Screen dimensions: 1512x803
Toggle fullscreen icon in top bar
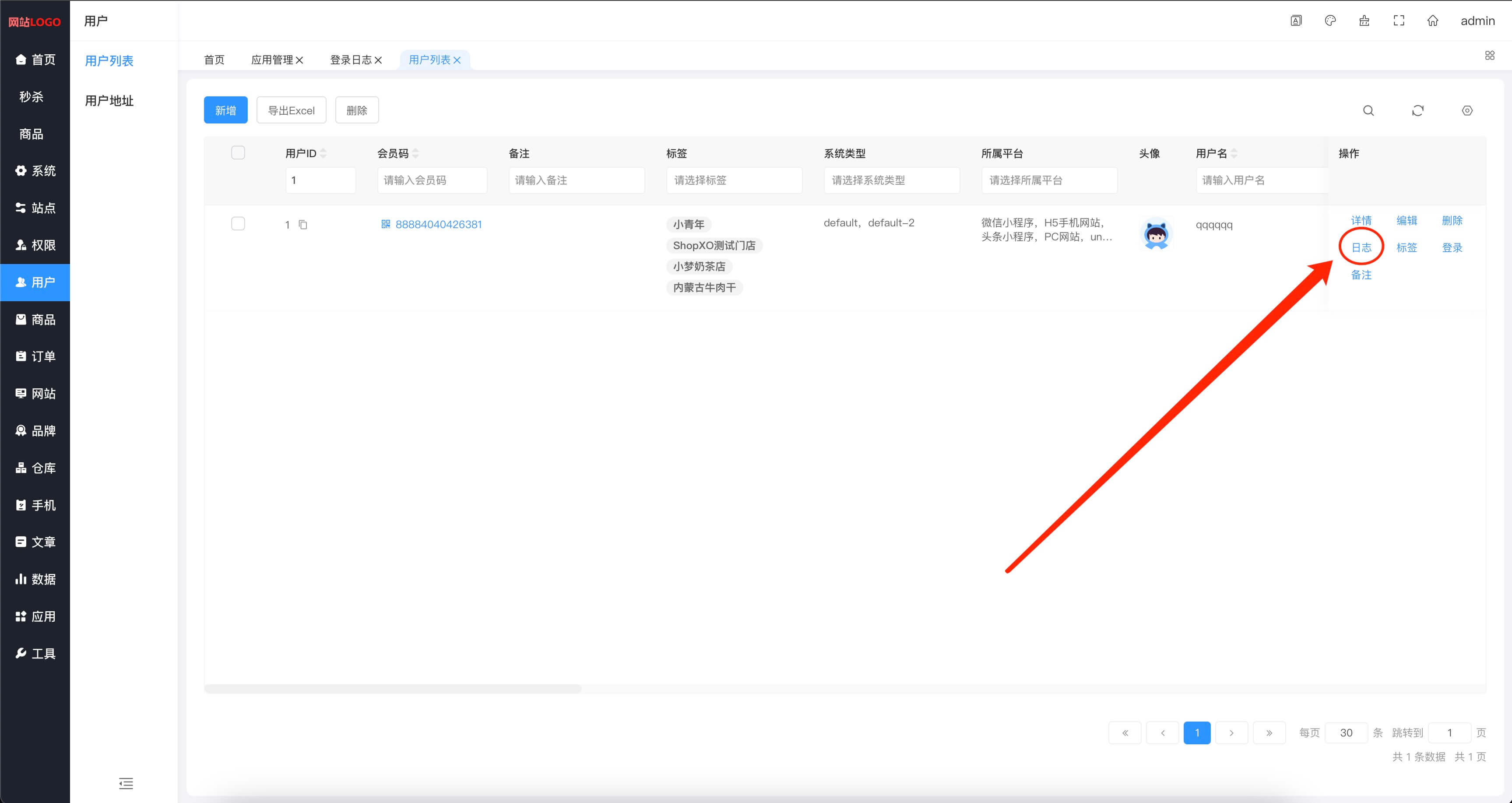coord(1399,21)
